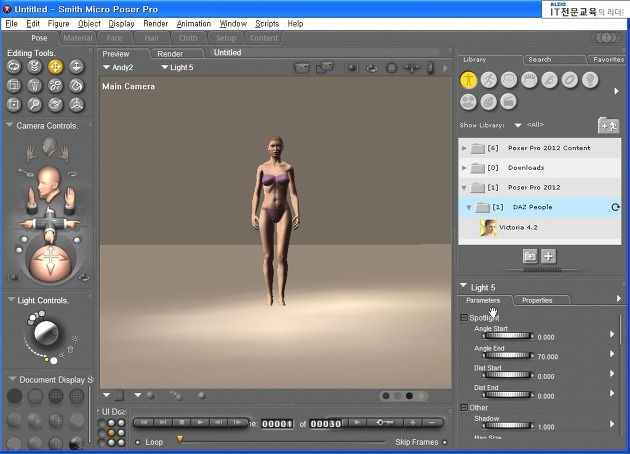Toggle the Loop radio button
This screenshot has width=630, height=454.
(x=138, y=442)
